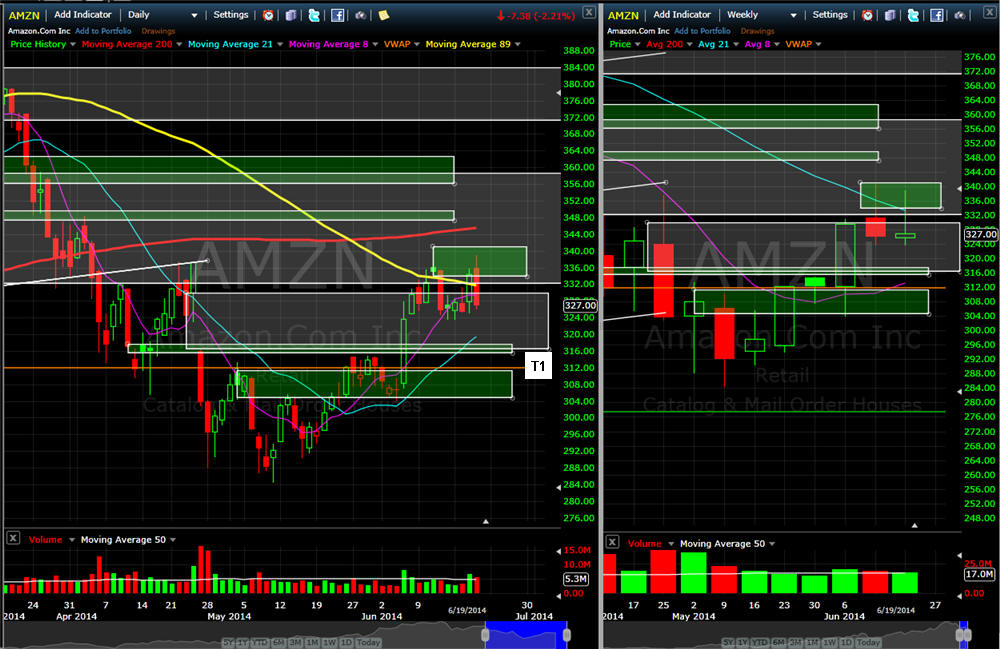Click the Facebook share icon on Daily chart

[337, 15]
